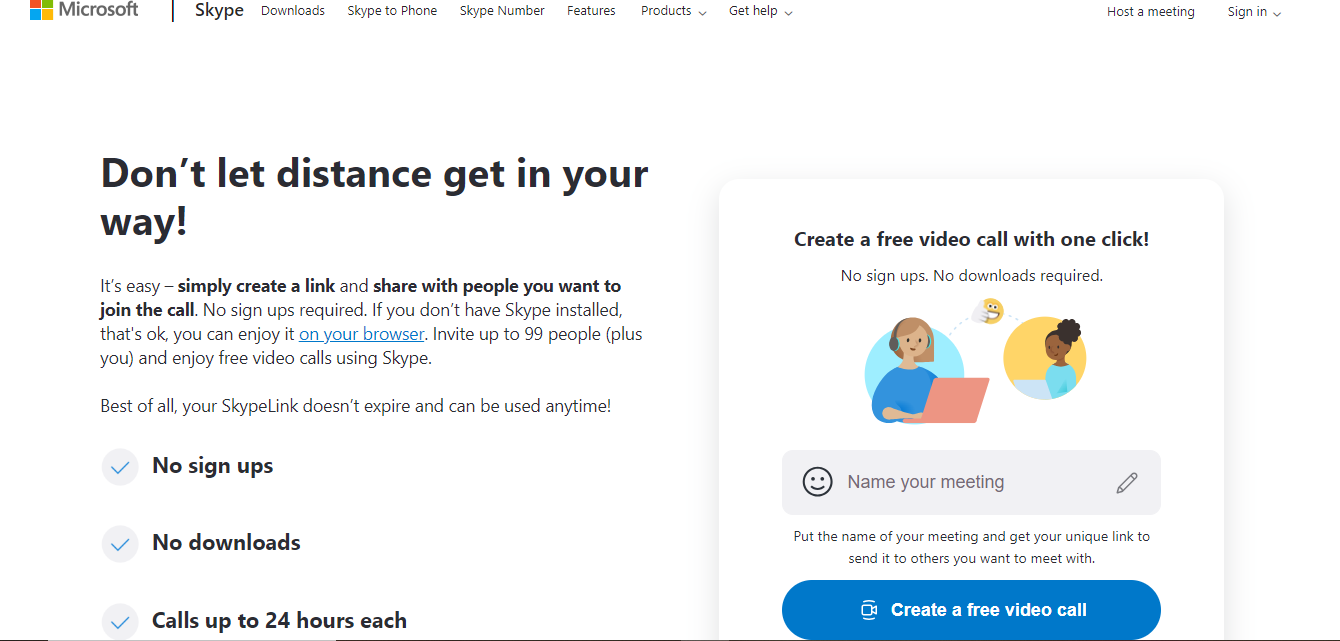Image resolution: width=1340 pixels, height=641 pixels.
Task: Expand the Products dropdown menu
Action: point(673,11)
